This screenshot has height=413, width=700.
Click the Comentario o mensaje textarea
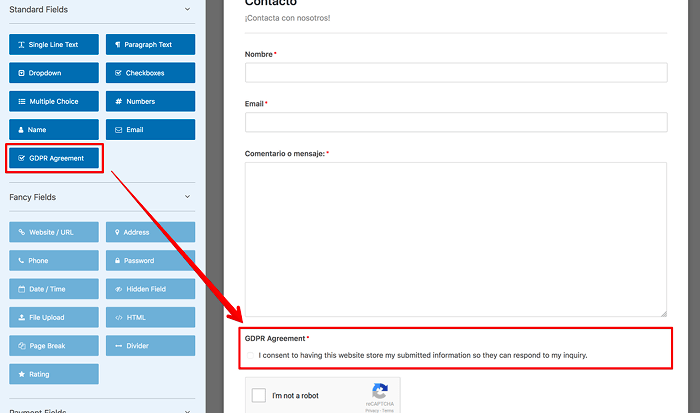456,239
